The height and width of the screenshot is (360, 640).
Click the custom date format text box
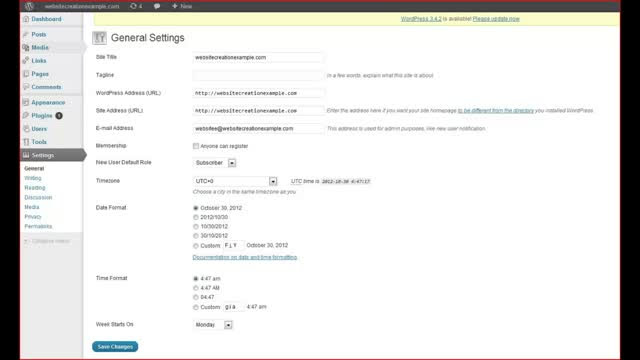(x=233, y=246)
